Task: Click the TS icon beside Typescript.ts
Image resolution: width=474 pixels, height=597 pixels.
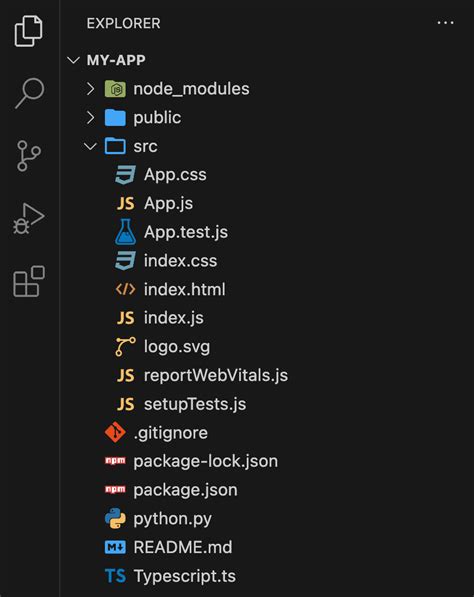Action: click(x=115, y=576)
